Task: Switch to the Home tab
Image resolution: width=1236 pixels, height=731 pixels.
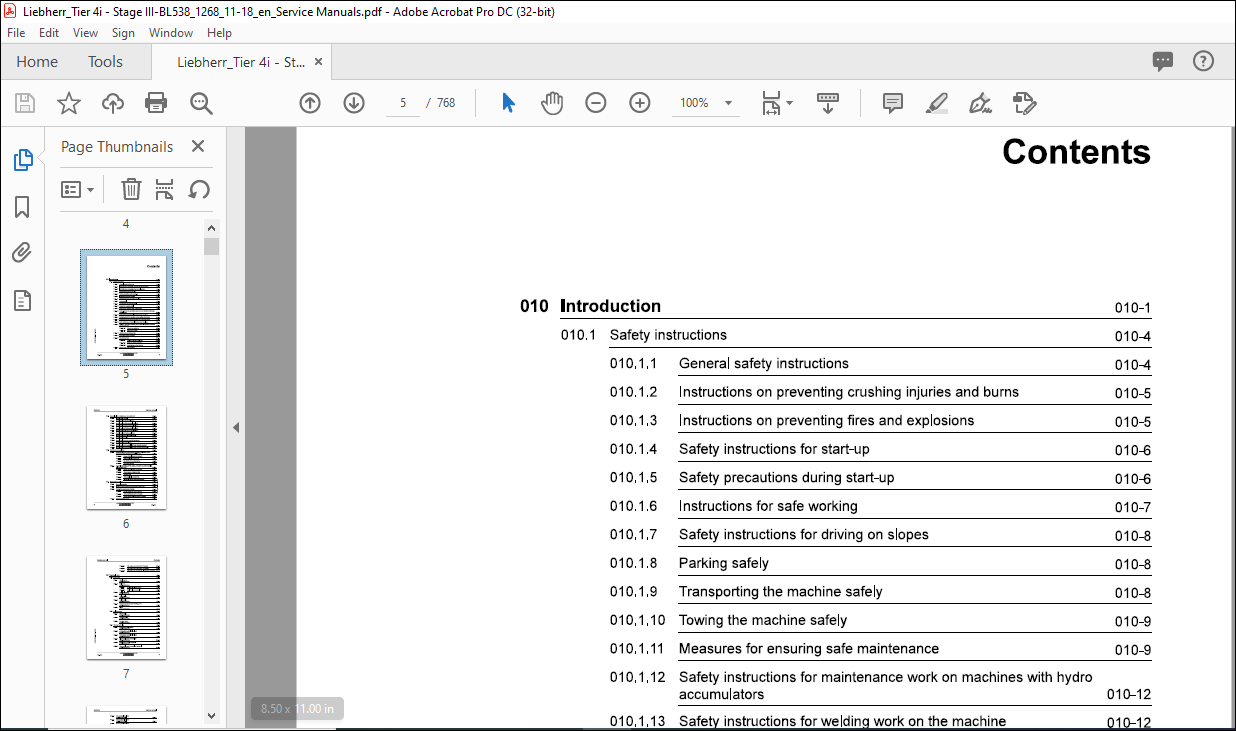Action: [37, 61]
